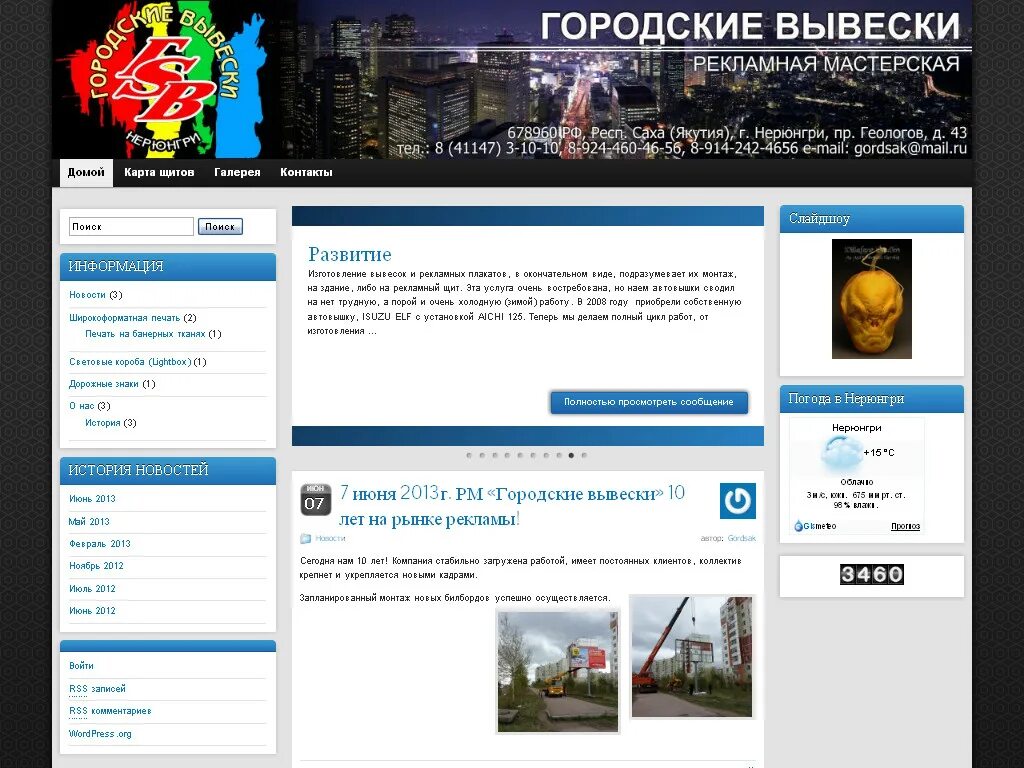Open the Контакты page
This screenshot has width=1024, height=768.
pos(306,172)
